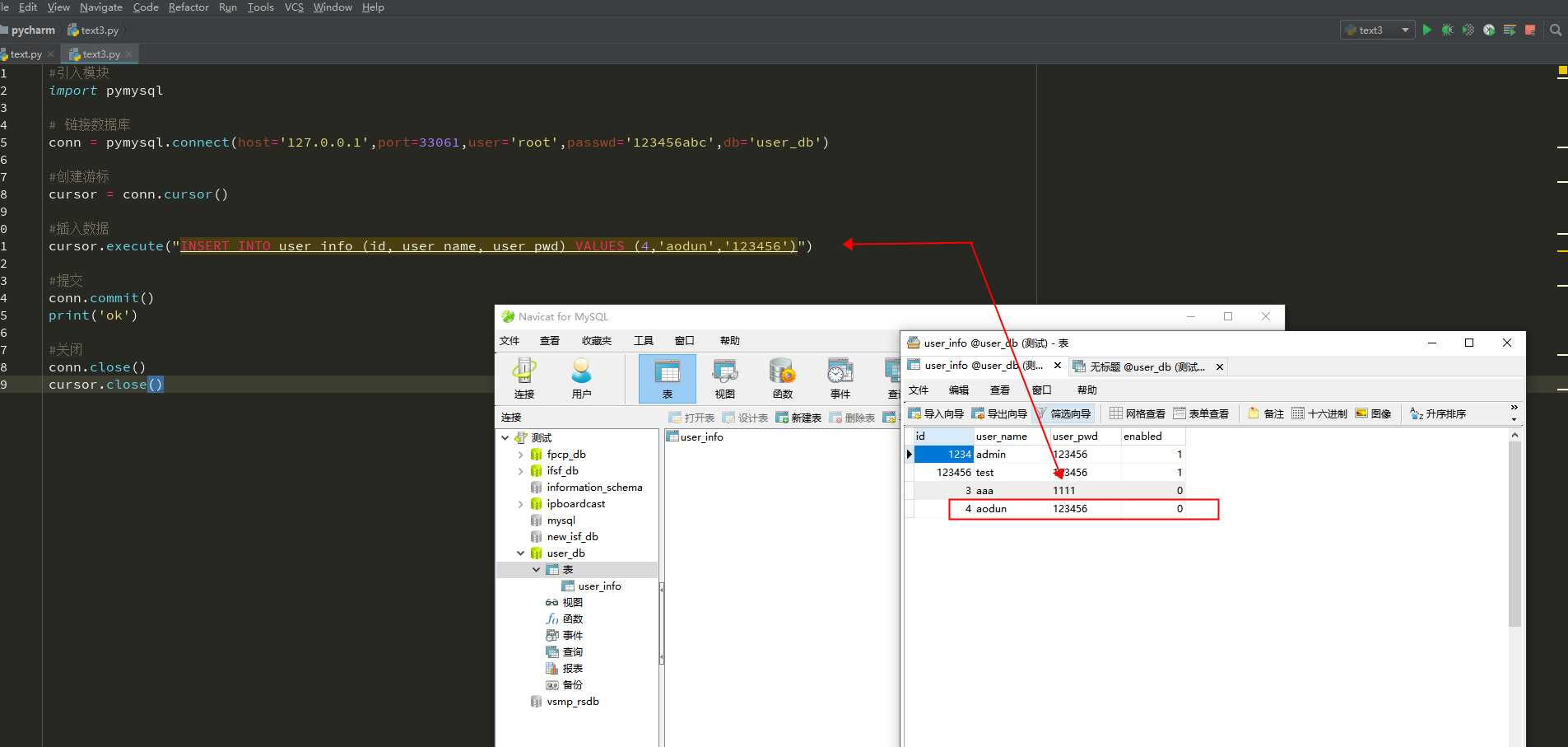
Task: Close the text3.py editor tab
Action: click(128, 54)
